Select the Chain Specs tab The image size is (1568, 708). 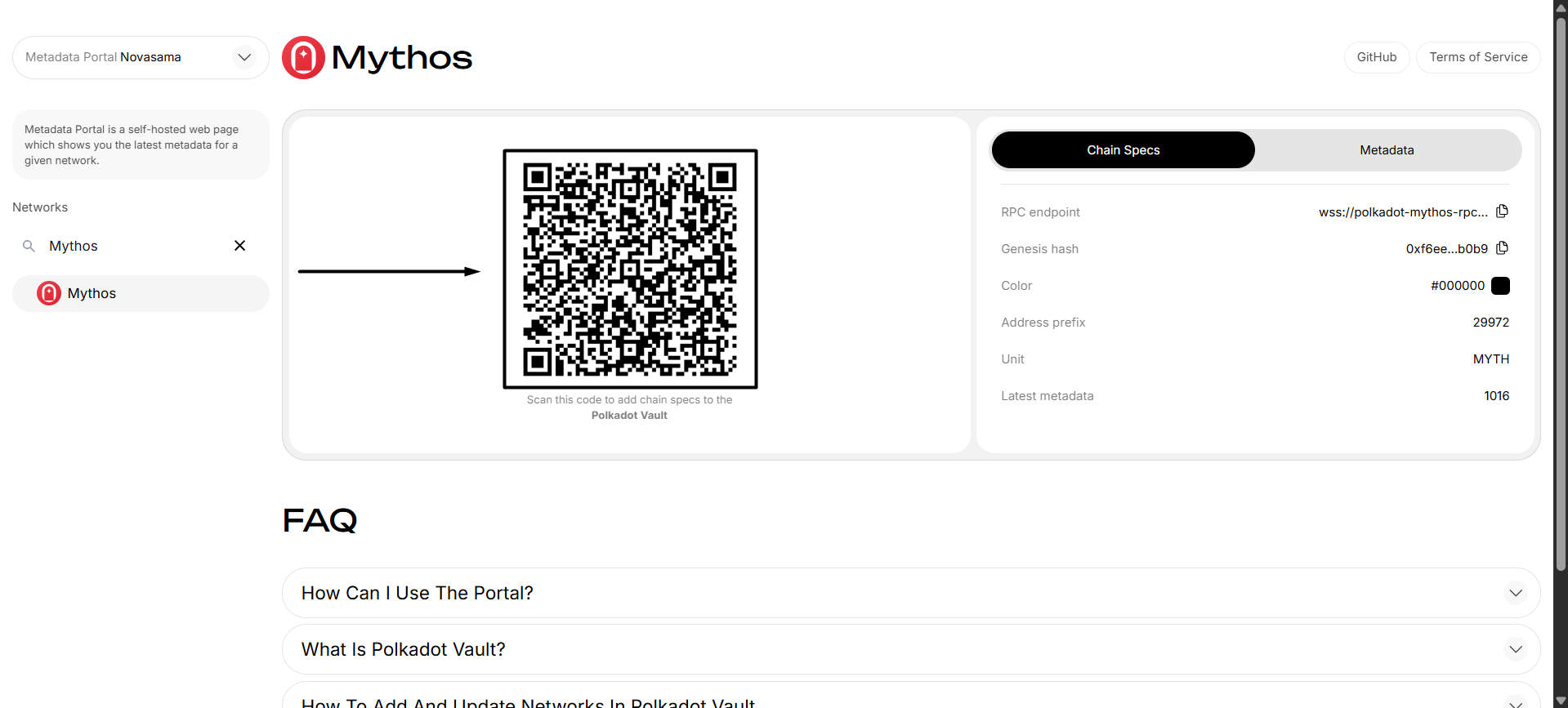click(x=1123, y=150)
